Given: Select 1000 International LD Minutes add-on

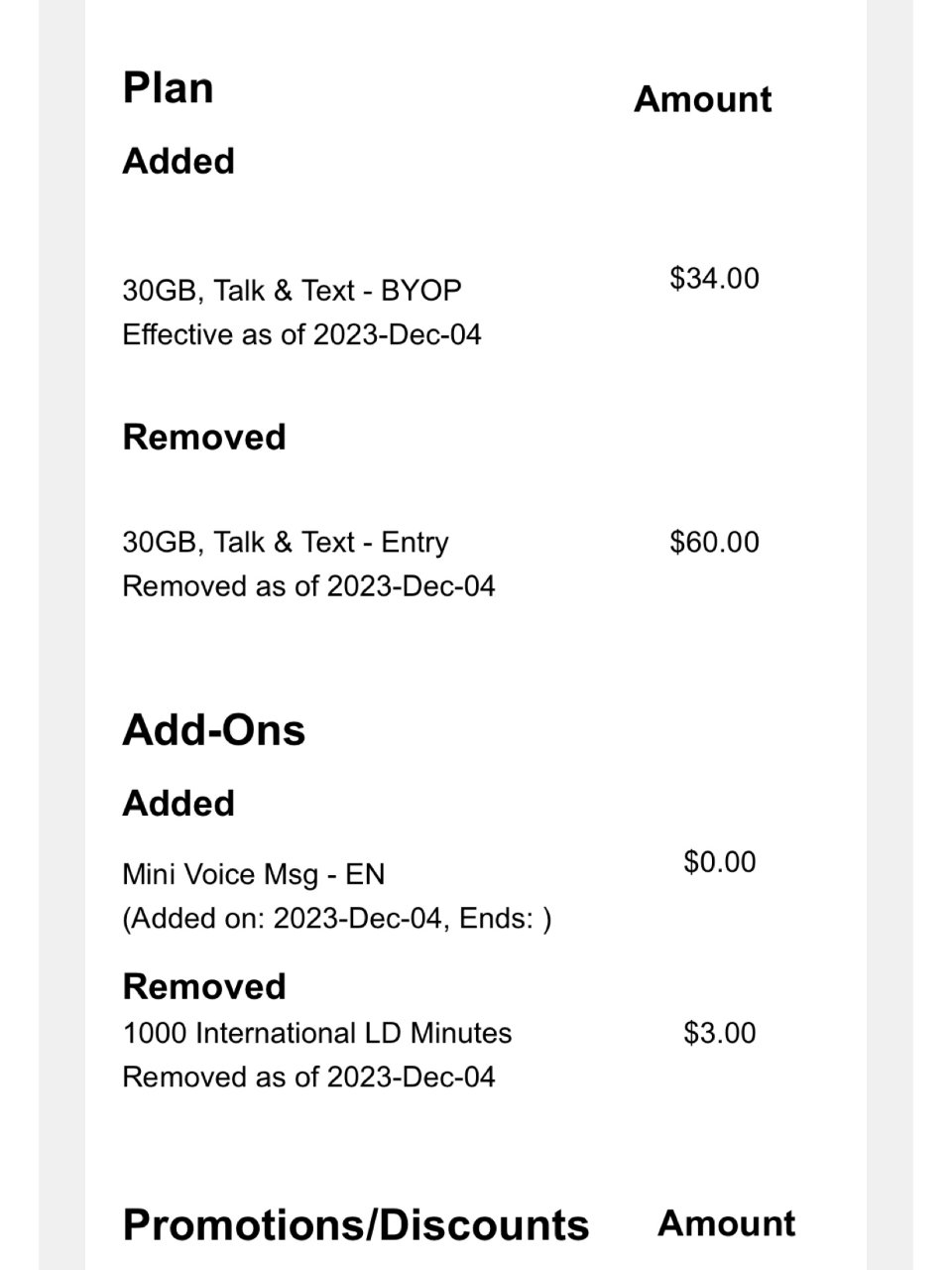Looking at the screenshot, I should coord(317,1033).
